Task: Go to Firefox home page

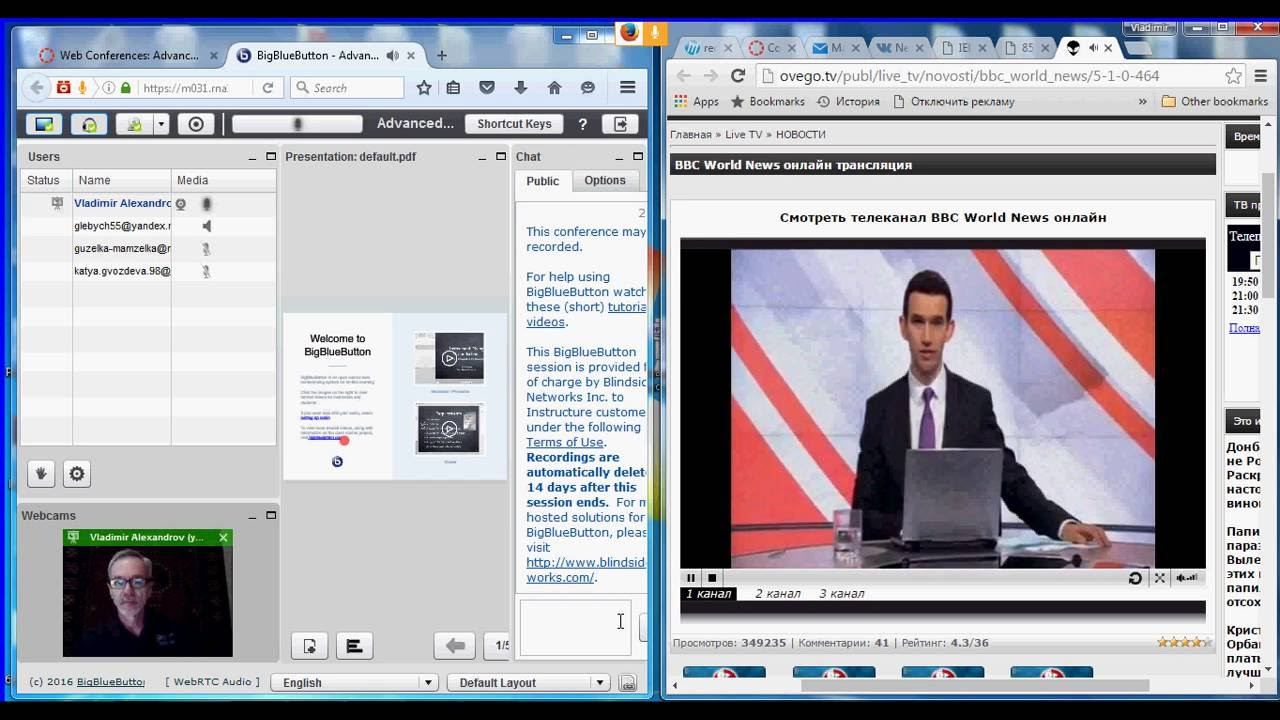Action: pyautogui.click(x=554, y=88)
